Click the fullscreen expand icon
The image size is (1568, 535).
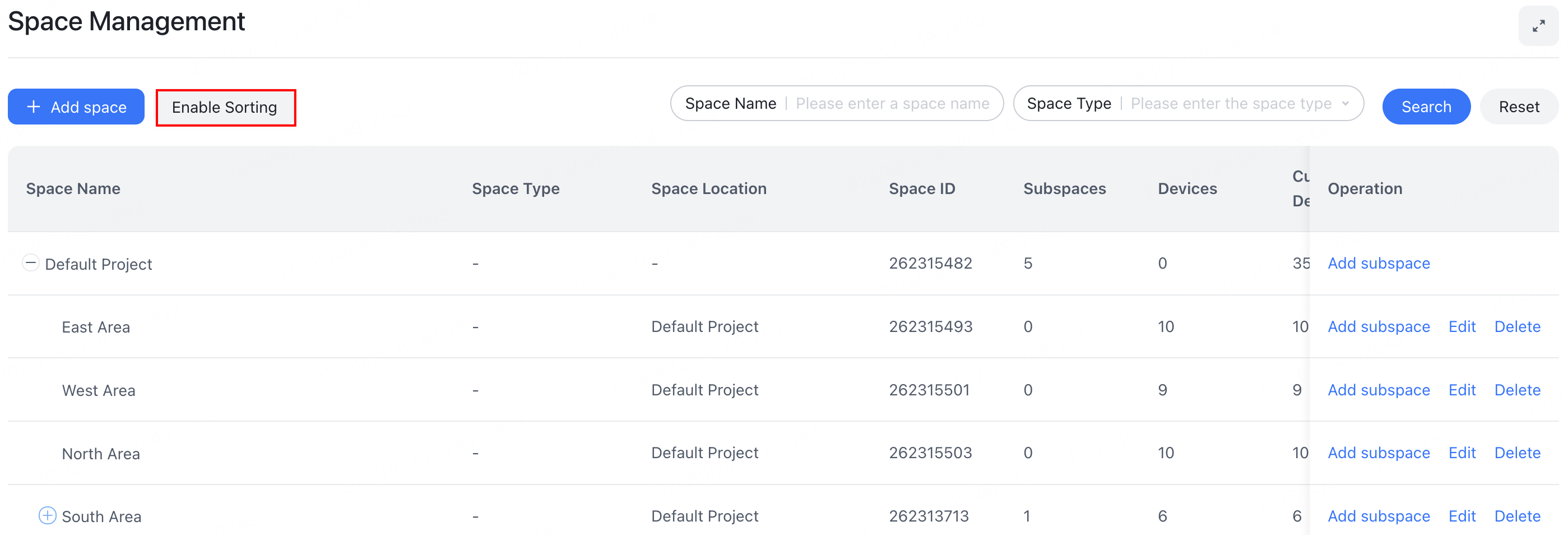(1539, 26)
